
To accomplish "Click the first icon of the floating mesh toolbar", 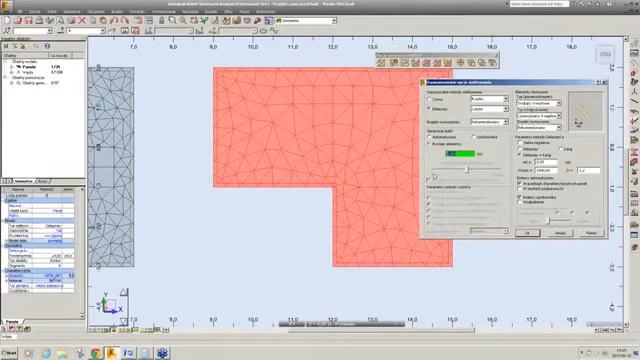I will 381,63.
